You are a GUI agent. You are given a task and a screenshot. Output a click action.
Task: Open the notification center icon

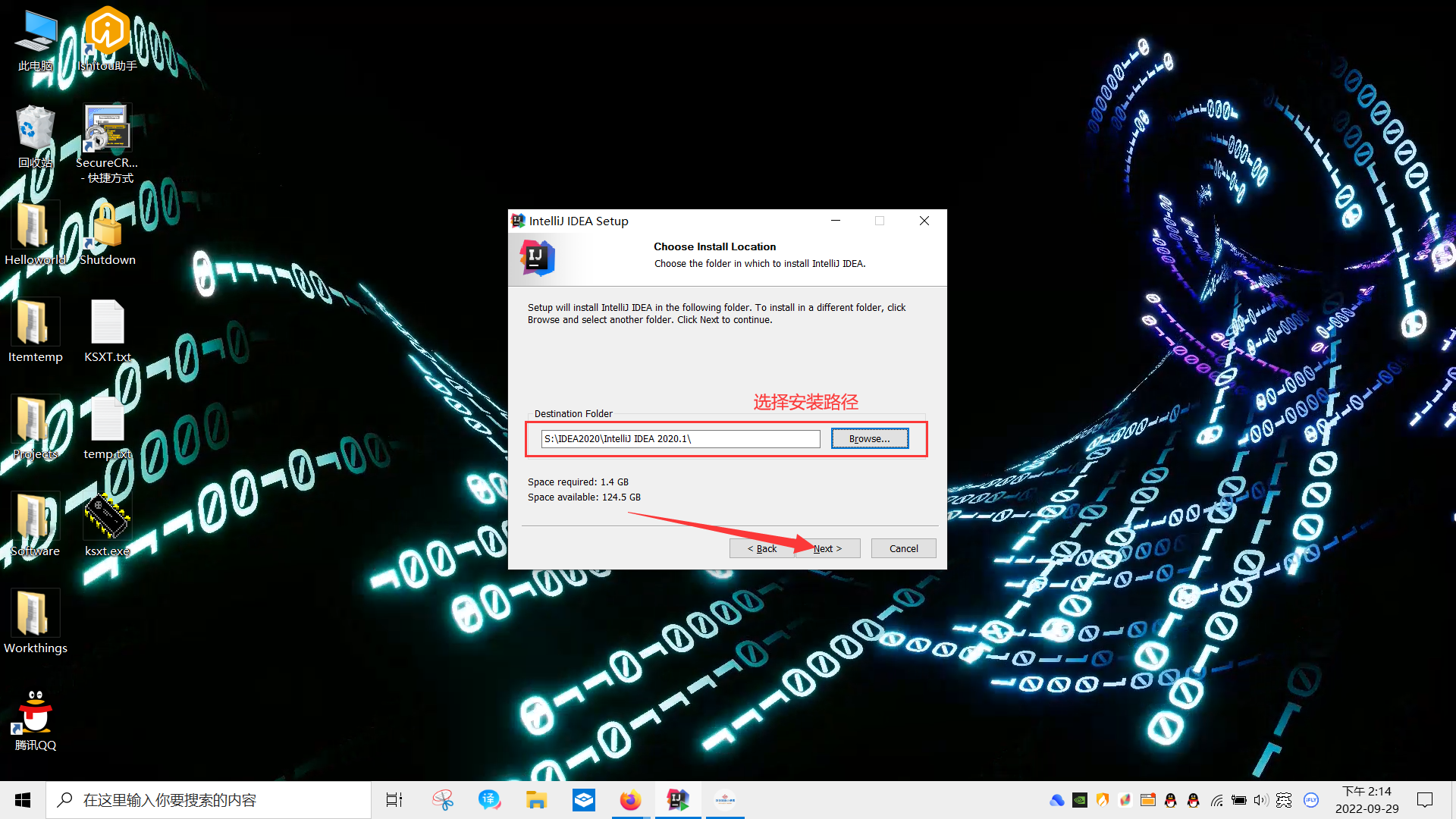[1425, 800]
